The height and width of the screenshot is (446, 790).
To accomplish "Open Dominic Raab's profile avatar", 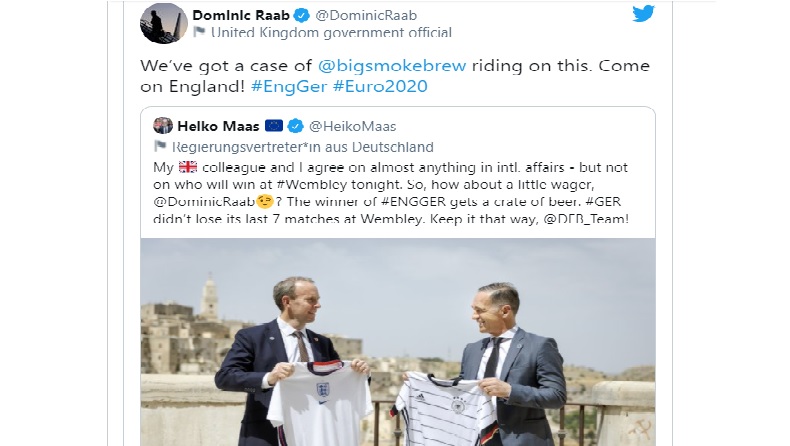I will 161,22.
